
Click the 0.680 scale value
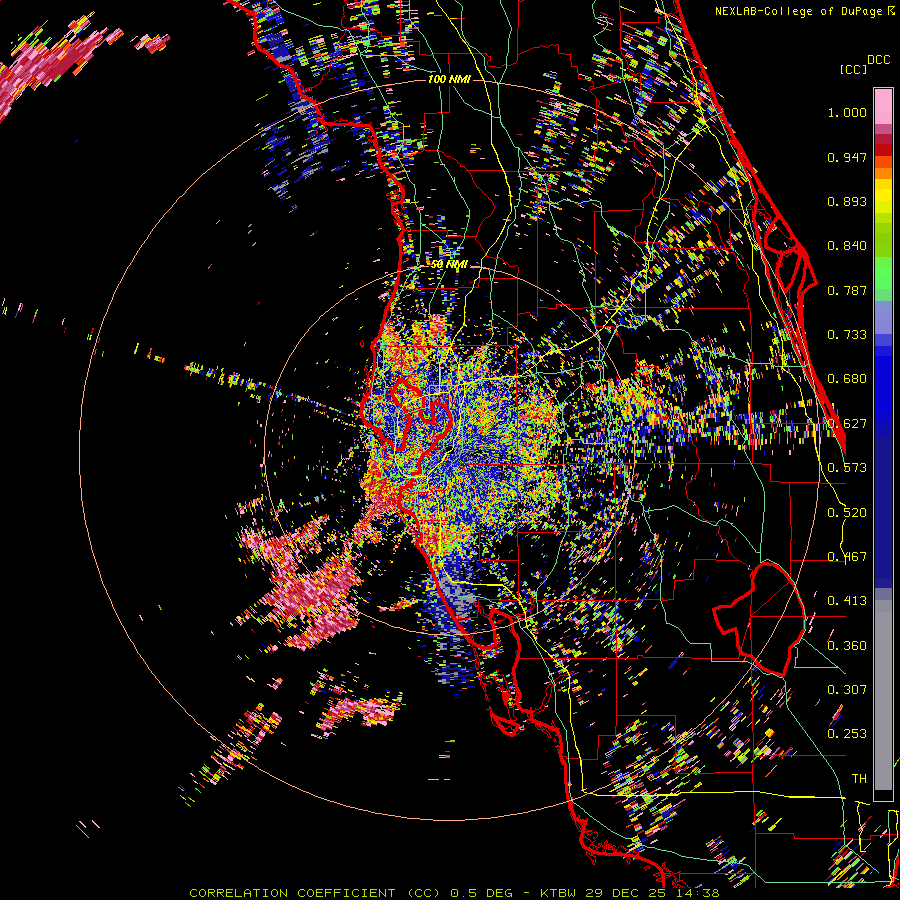pyautogui.click(x=847, y=379)
